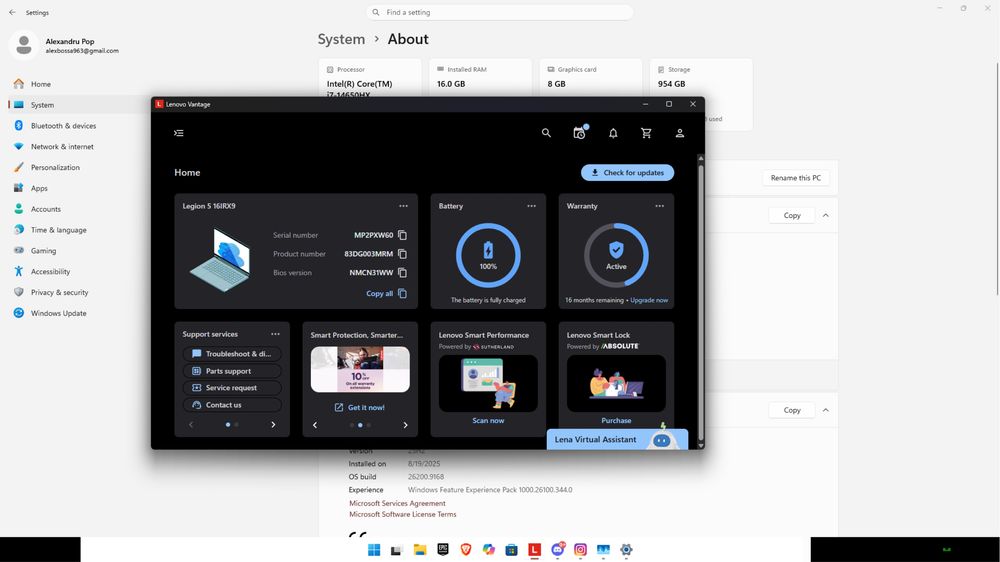Open the Support services three-dot menu
This screenshot has width=1000, height=562.
275,334
